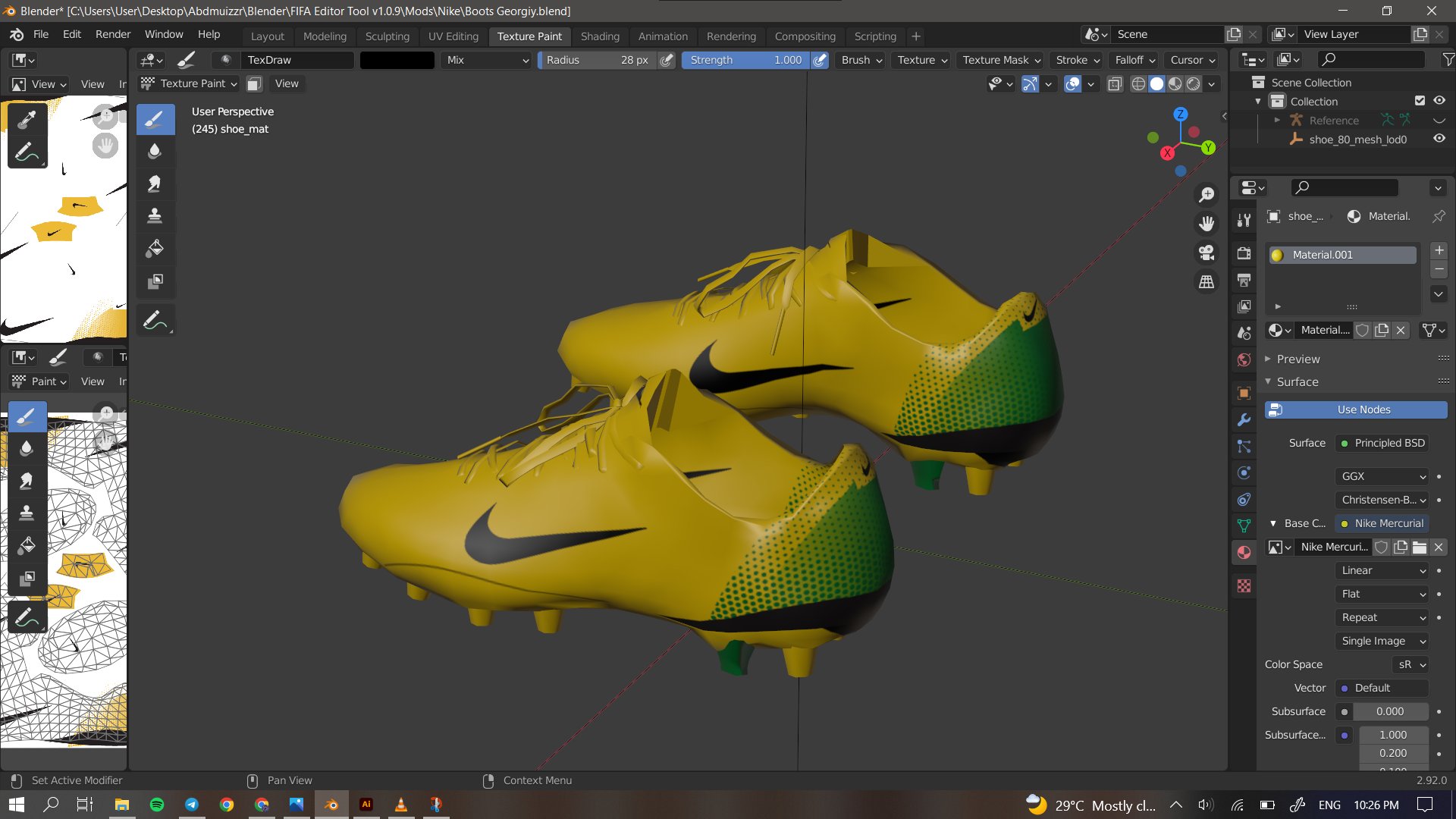
Task: Switch to the Sculpting workspace tab
Action: click(387, 36)
